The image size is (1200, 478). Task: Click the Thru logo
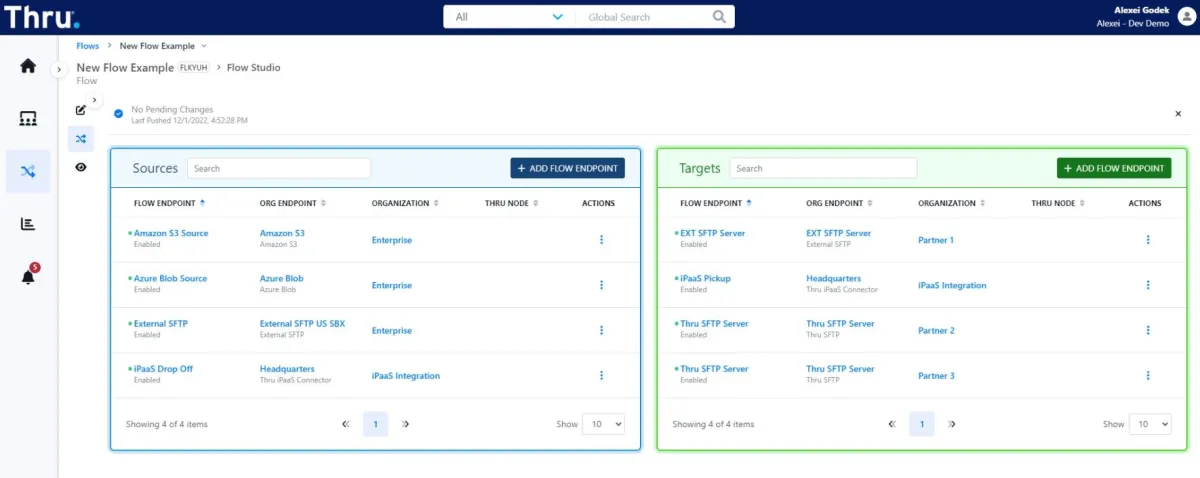click(41, 17)
